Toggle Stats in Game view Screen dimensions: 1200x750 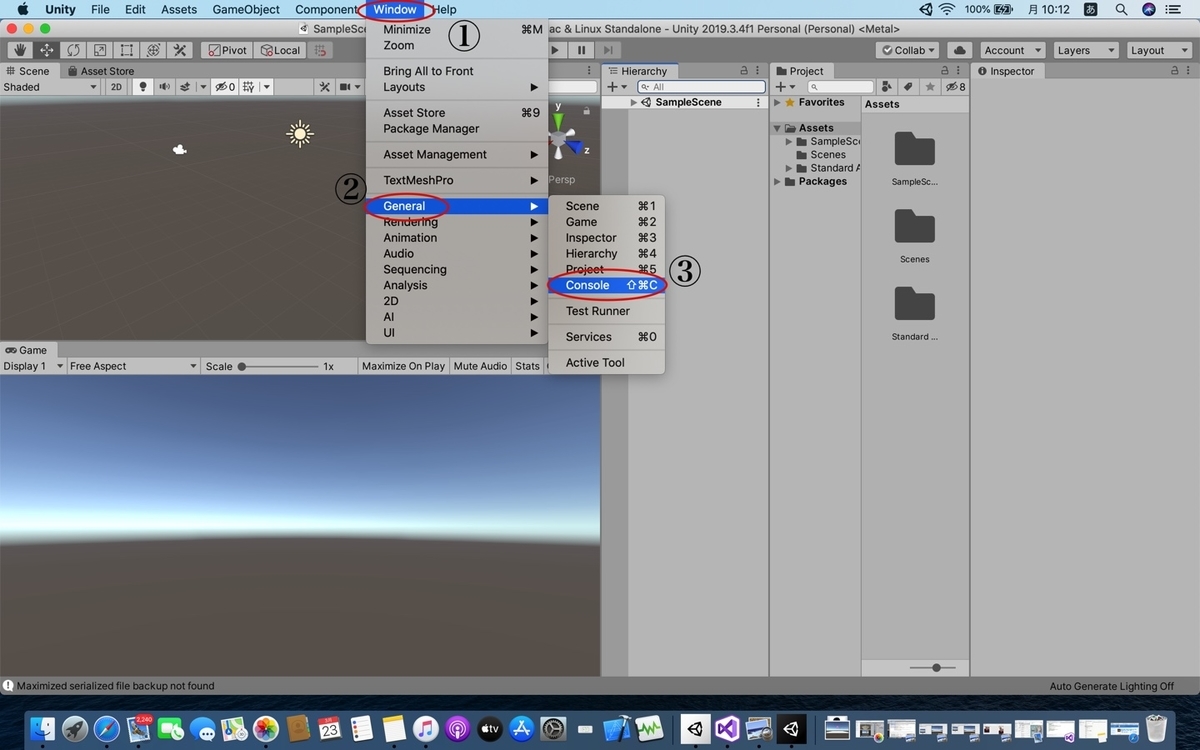(x=527, y=366)
